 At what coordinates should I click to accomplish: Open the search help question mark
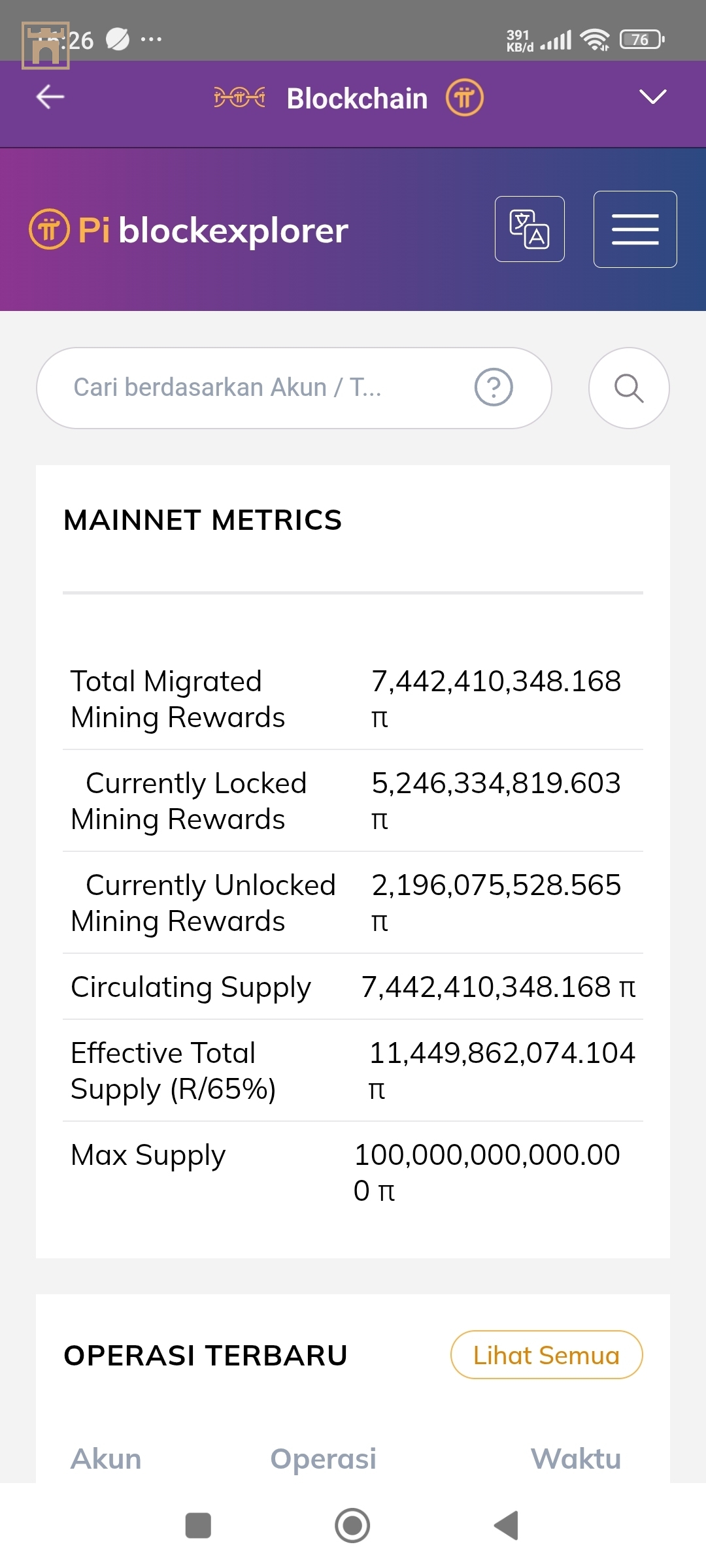[494, 387]
